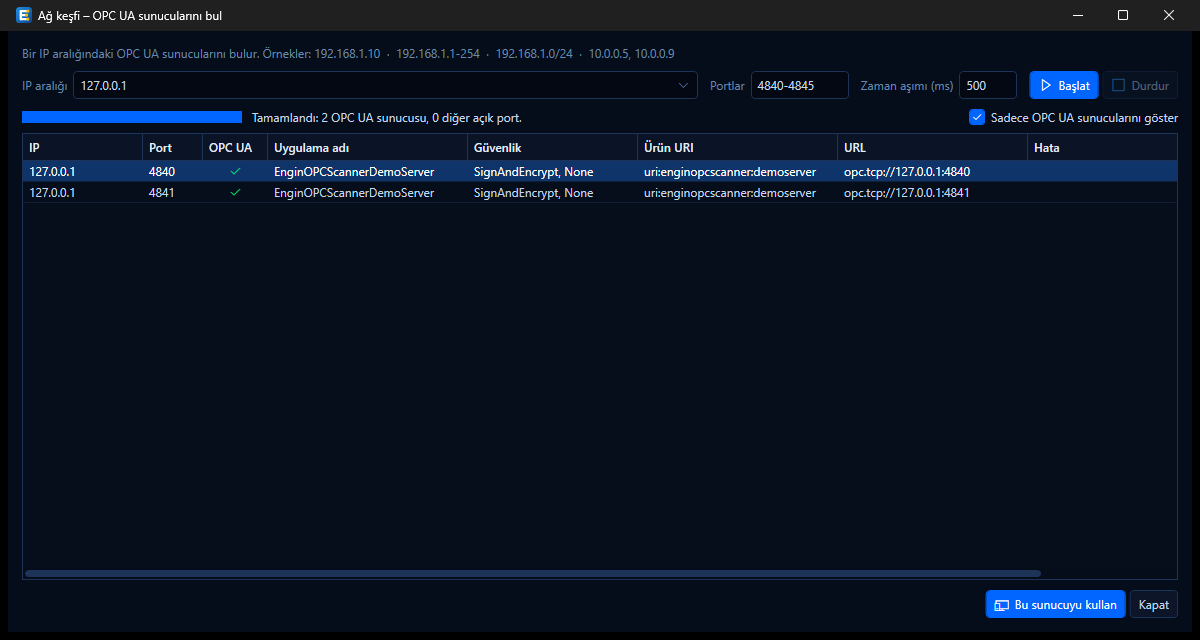Screen dimensions: 1200x640
Task: Click the disabled Durdur button
Action: point(1140,86)
